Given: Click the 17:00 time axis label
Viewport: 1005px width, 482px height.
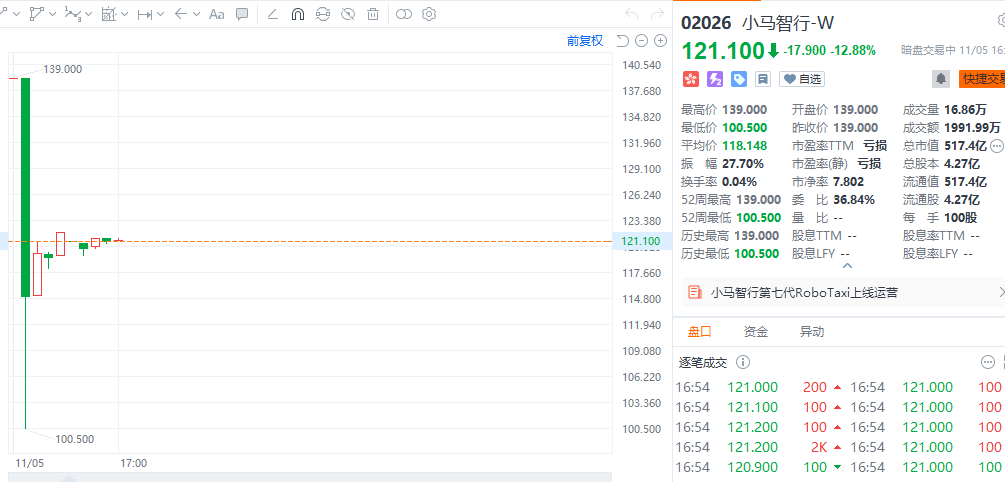Looking at the screenshot, I should point(134,463).
